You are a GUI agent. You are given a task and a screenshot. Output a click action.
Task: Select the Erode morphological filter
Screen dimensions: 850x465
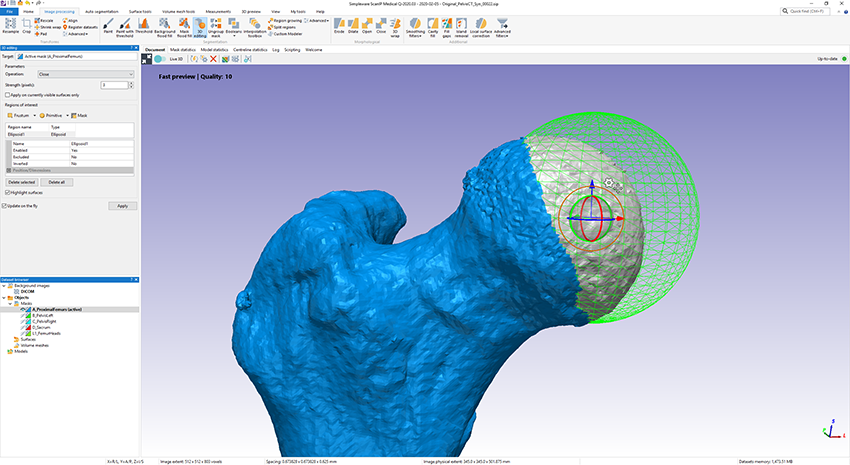tap(339, 24)
